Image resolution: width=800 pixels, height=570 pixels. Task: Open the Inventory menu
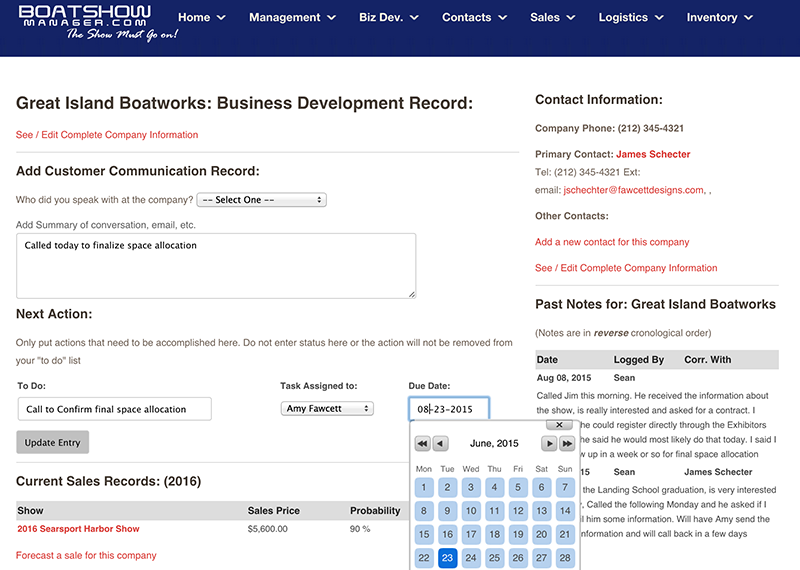coord(719,17)
